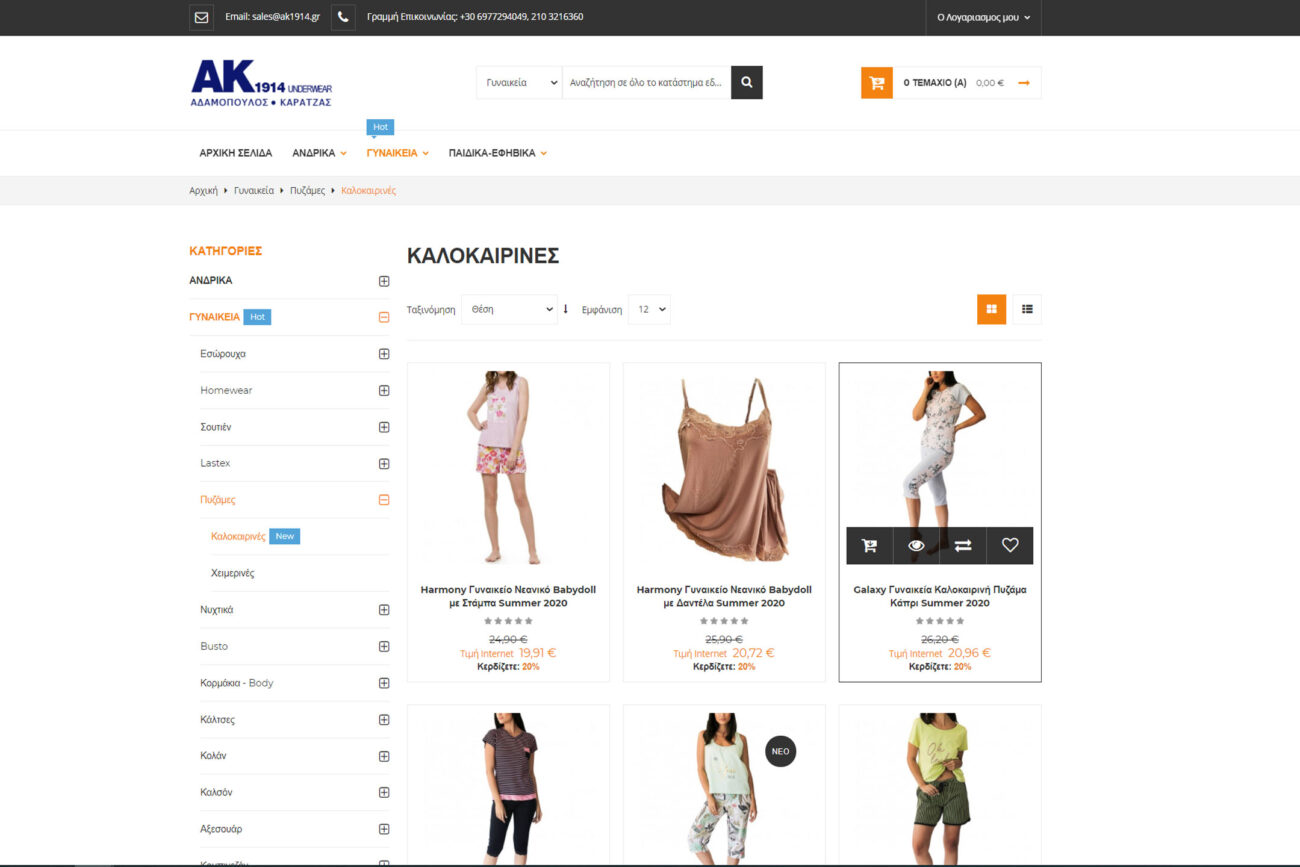Expand the ΑΝΔΡΙΚΑ category in sidebar
The image size is (1300, 867).
point(384,281)
